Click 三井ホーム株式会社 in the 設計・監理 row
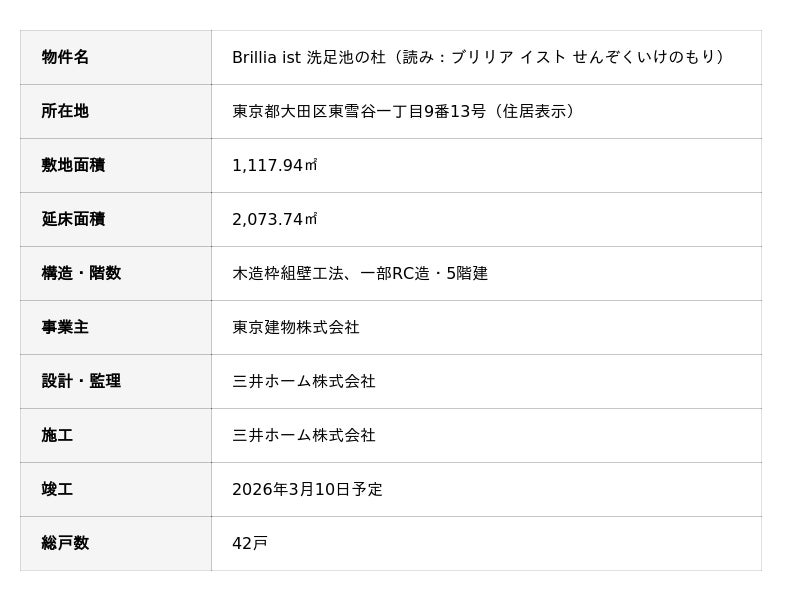The width and height of the screenshot is (800, 601). (x=303, y=381)
